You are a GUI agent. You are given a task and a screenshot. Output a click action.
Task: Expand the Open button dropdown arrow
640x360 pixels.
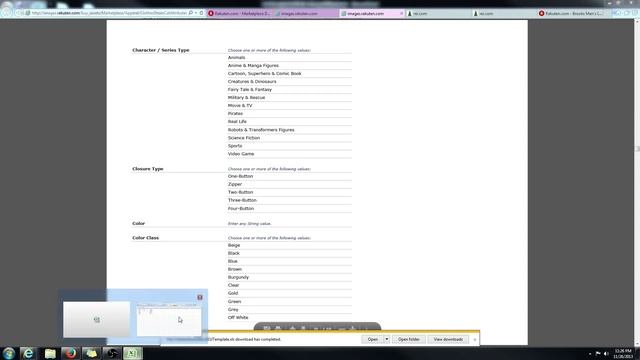click(387, 339)
